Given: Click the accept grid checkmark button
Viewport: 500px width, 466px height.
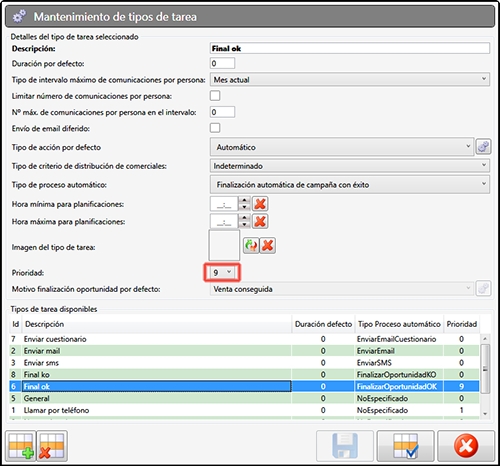Looking at the screenshot, I should tap(405, 446).
